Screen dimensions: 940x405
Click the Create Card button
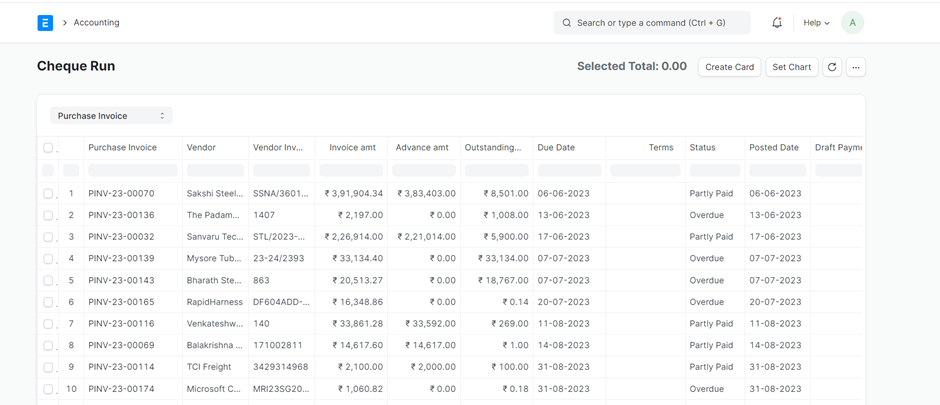tap(729, 67)
